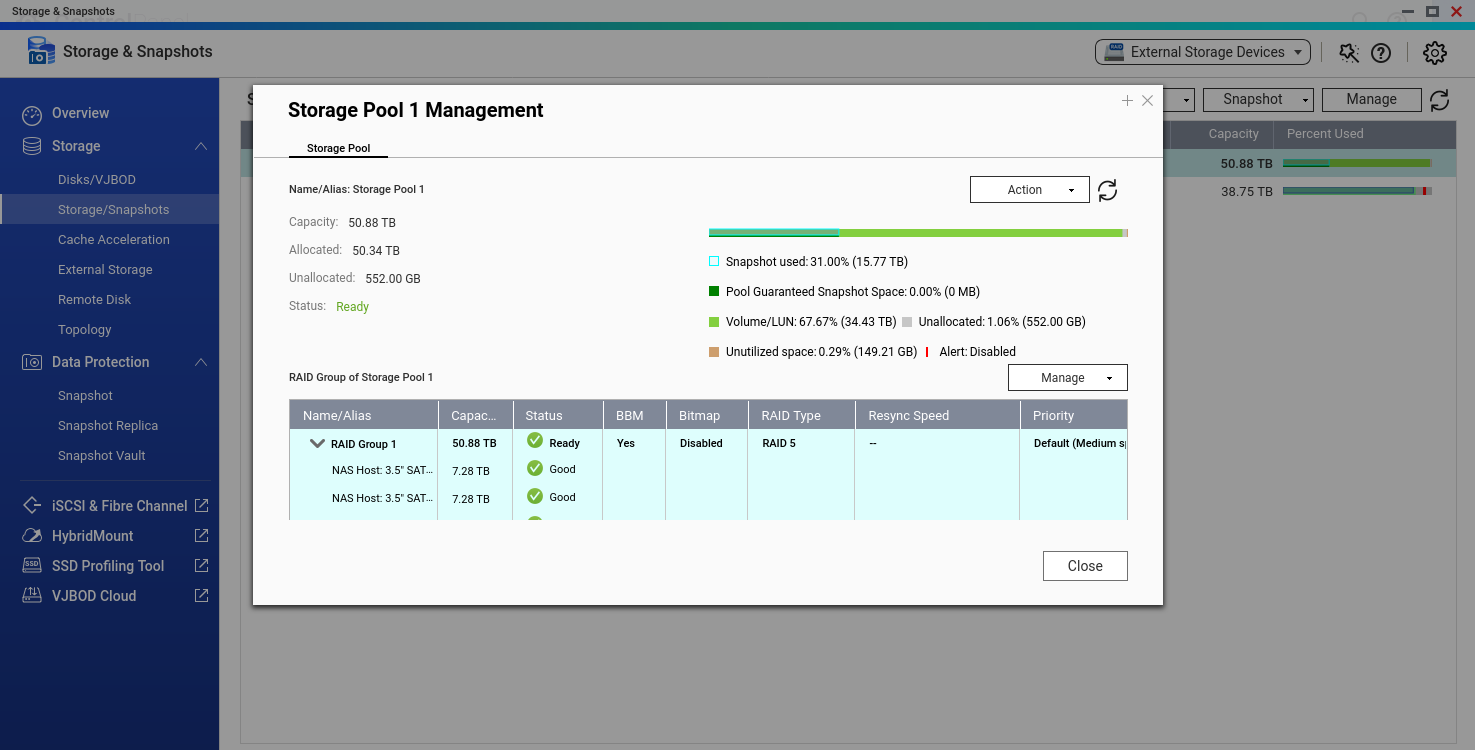The image size is (1475, 750).
Task: Open External Storage Devices dropdown
Action: pos(1202,52)
